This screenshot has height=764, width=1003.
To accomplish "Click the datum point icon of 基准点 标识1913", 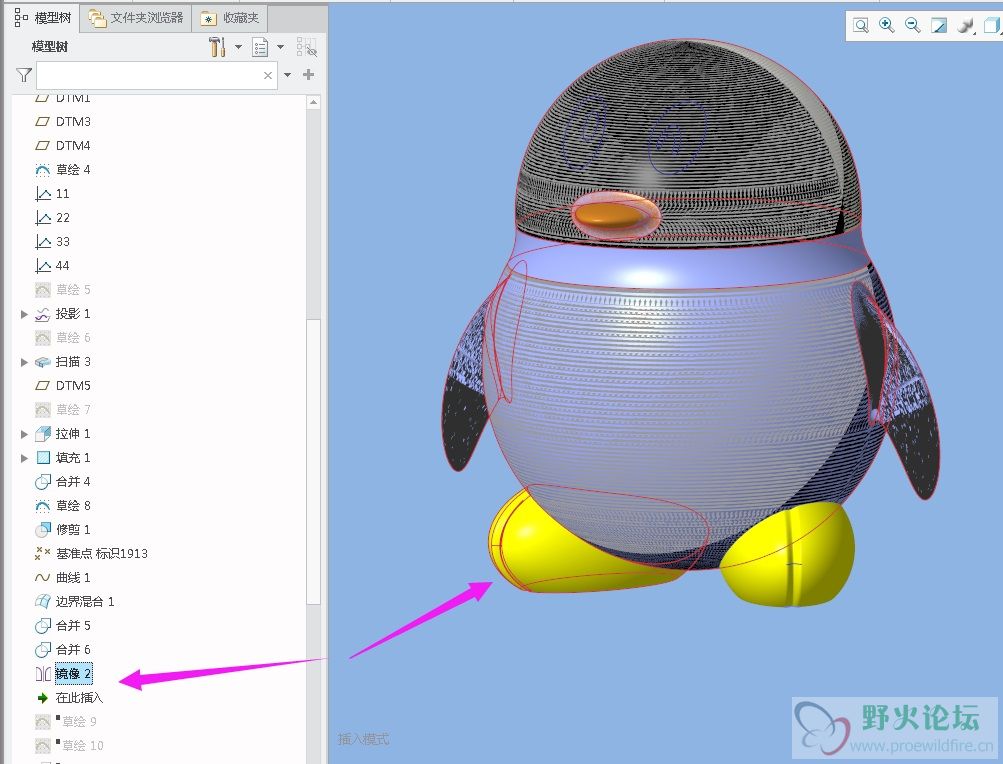I will [x=42, y=553].
